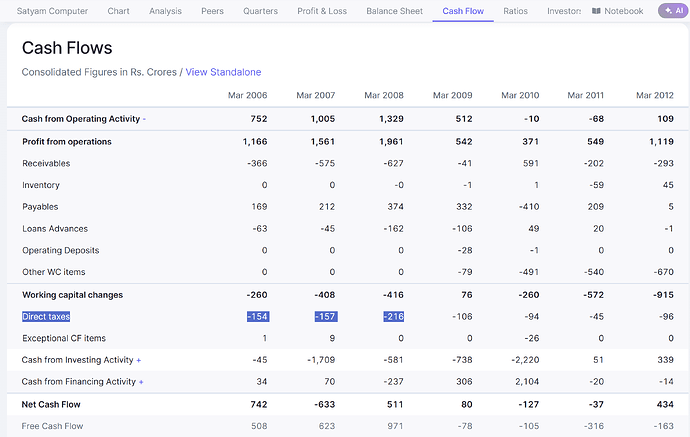This screenshot has width=690, height=437.
Task: Click the AI sparkle button
Action: tap(674, 11)
